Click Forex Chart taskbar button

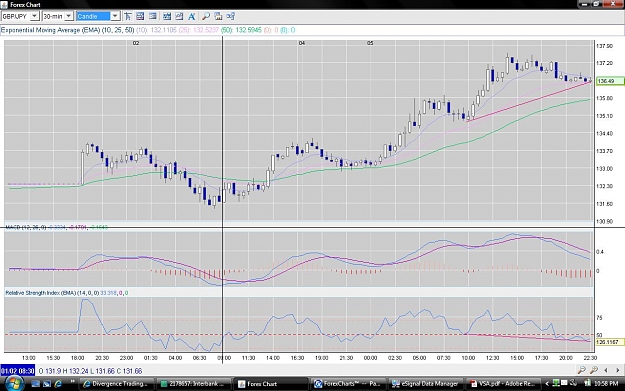[270, 384]
